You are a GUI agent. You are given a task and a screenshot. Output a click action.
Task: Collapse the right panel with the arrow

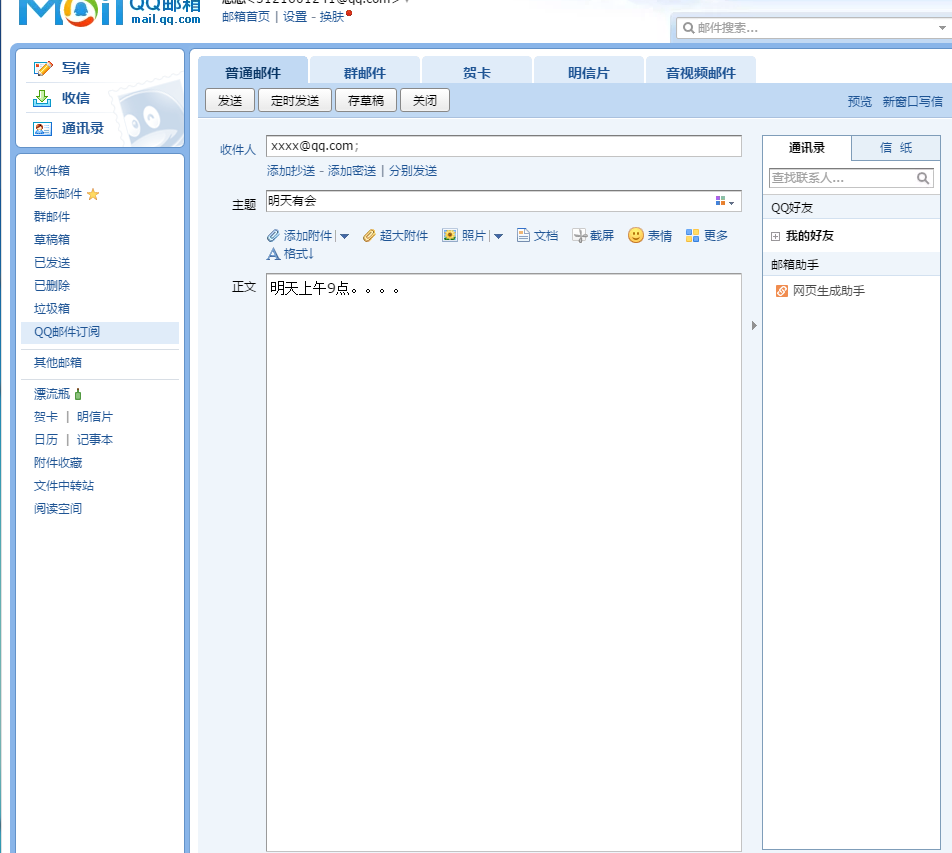pyautogui.click(x=753, y=325)
